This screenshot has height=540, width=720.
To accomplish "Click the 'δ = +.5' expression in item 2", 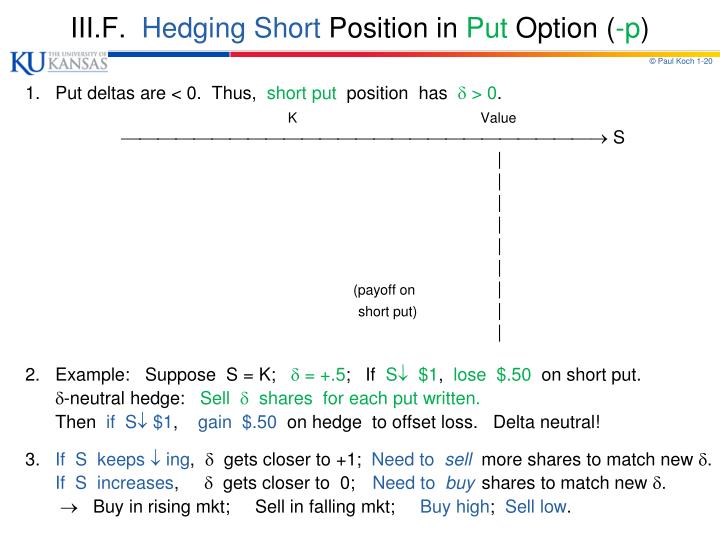I will coord(318,375).
